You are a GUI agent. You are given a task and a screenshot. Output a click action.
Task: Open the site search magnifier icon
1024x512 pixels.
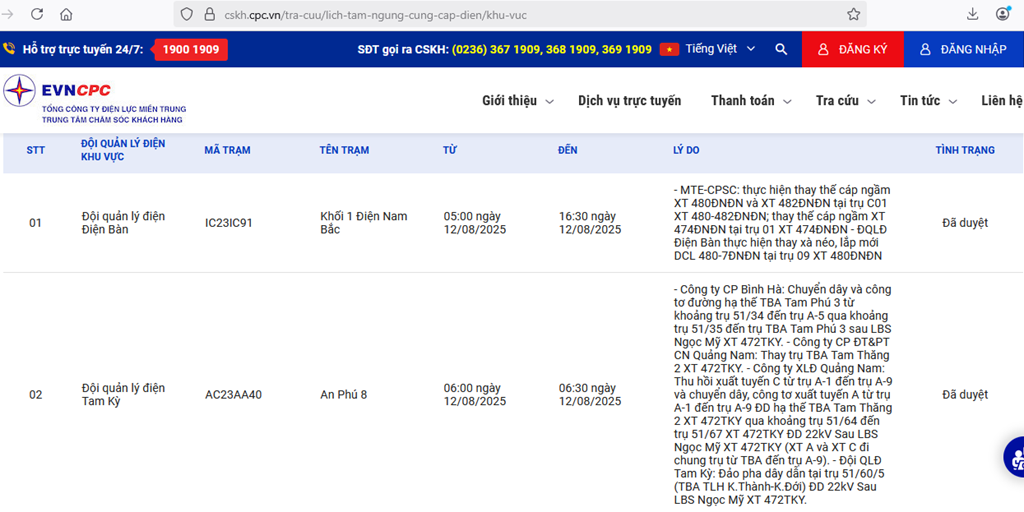[x=781, y=49]
